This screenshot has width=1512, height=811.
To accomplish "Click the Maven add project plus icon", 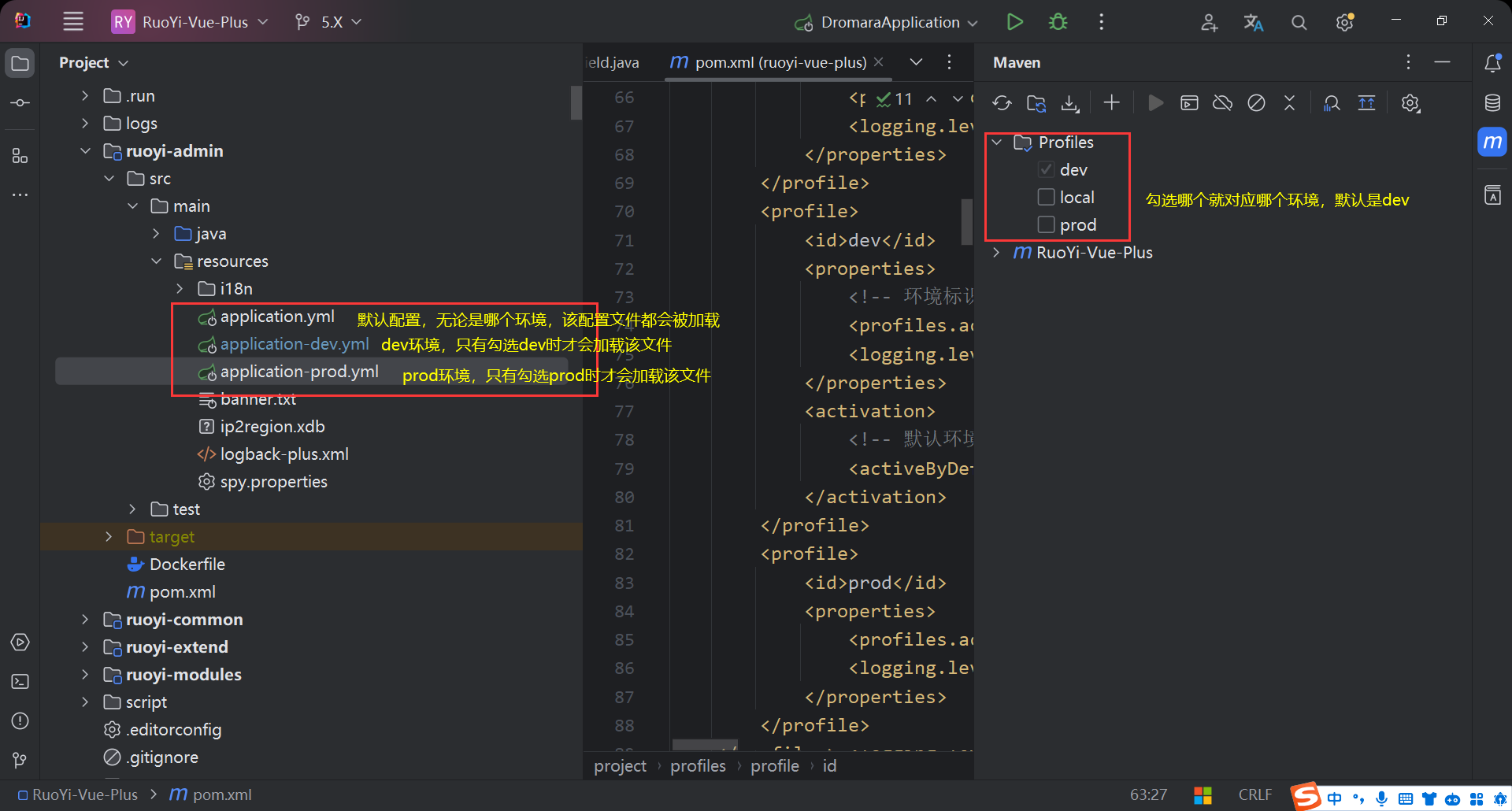I will click(x=1111, y=103).
